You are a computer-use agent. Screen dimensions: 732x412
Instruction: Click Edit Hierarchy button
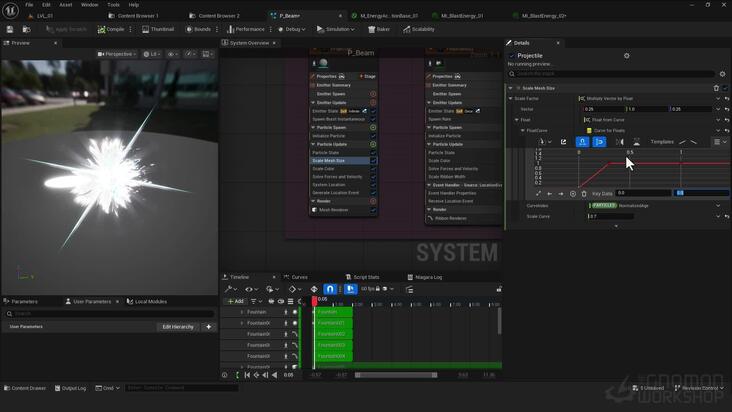[x=178, y=327]
